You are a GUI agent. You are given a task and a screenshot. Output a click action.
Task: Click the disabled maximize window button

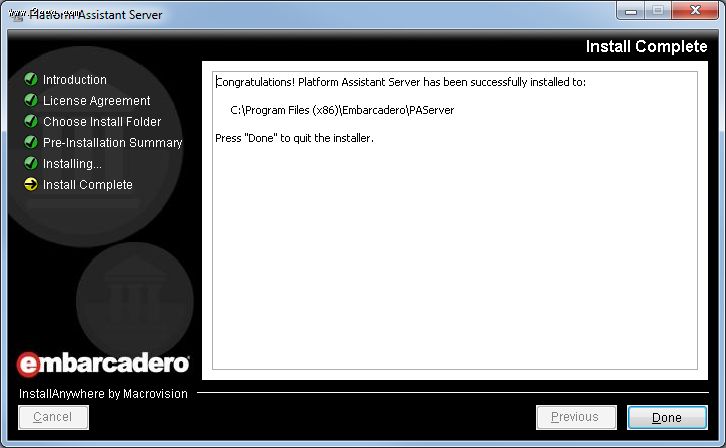tap(657, 11)
